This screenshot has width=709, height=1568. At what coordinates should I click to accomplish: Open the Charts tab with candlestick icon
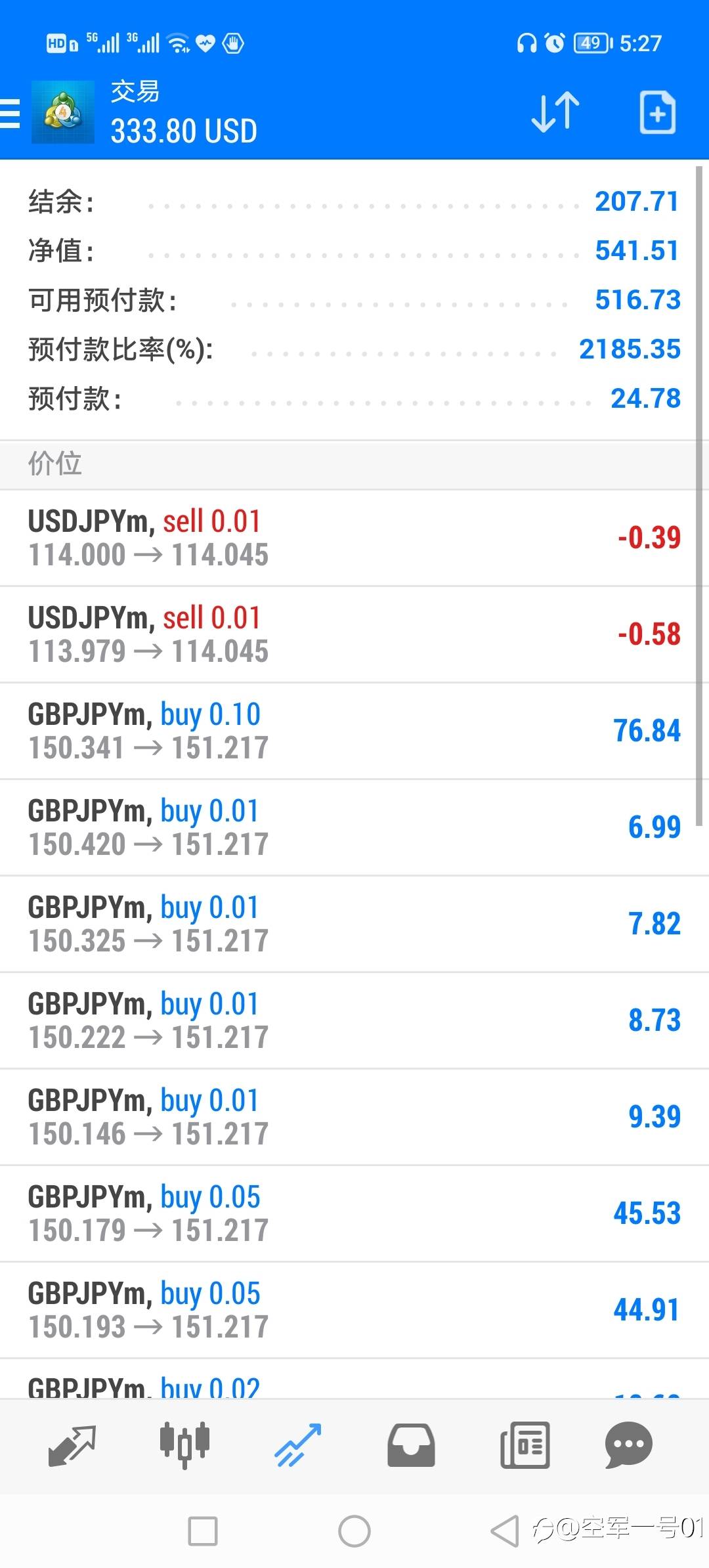click(184, 1446)
